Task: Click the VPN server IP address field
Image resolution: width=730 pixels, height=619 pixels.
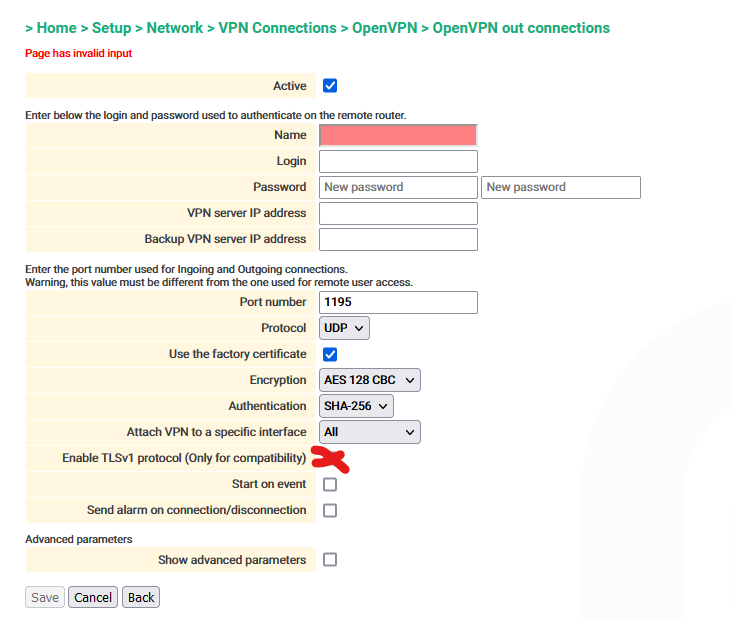Action: pos(398,213)
